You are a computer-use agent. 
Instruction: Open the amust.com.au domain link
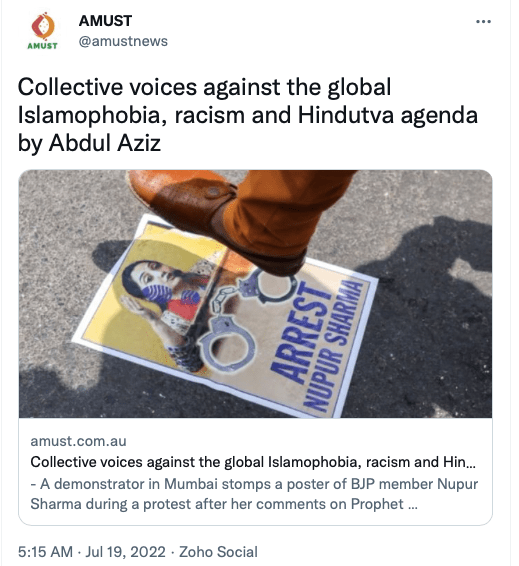pos(78,441)
